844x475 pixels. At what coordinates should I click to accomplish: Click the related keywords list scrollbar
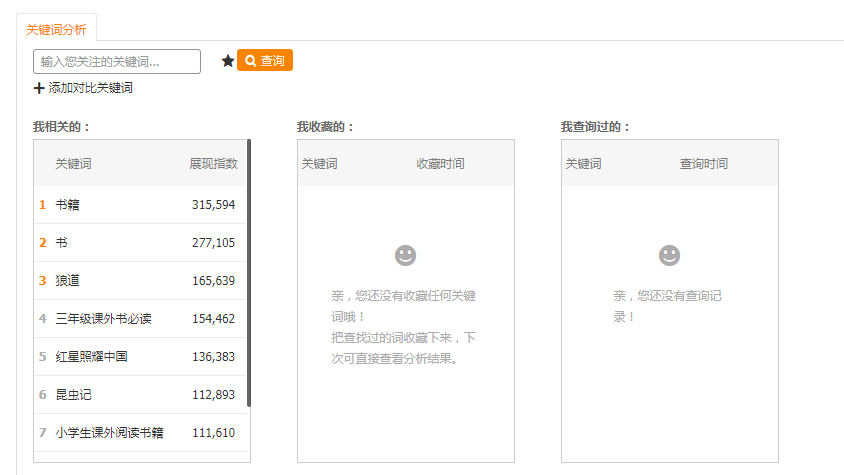(x=248, y=272)
